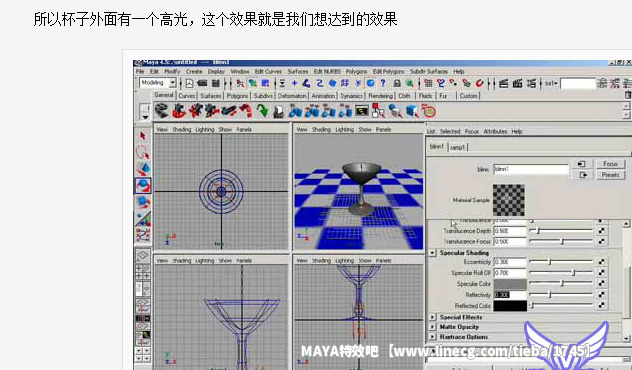Choose the Scale tool cube icon
Viewport: 632px width, 370px height.
tap(143, 202)
